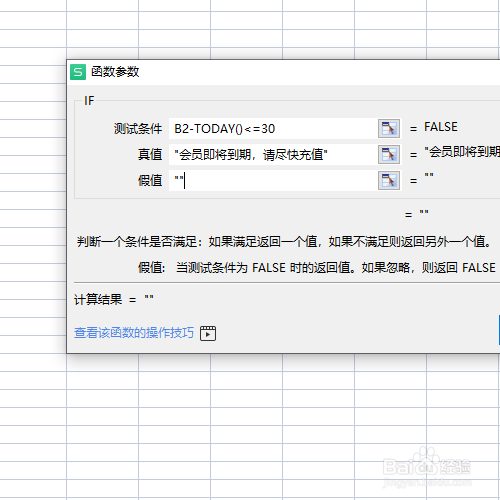Click range selector icon for 测试条件 field
The image size is (500, 500).
point(389,128)
